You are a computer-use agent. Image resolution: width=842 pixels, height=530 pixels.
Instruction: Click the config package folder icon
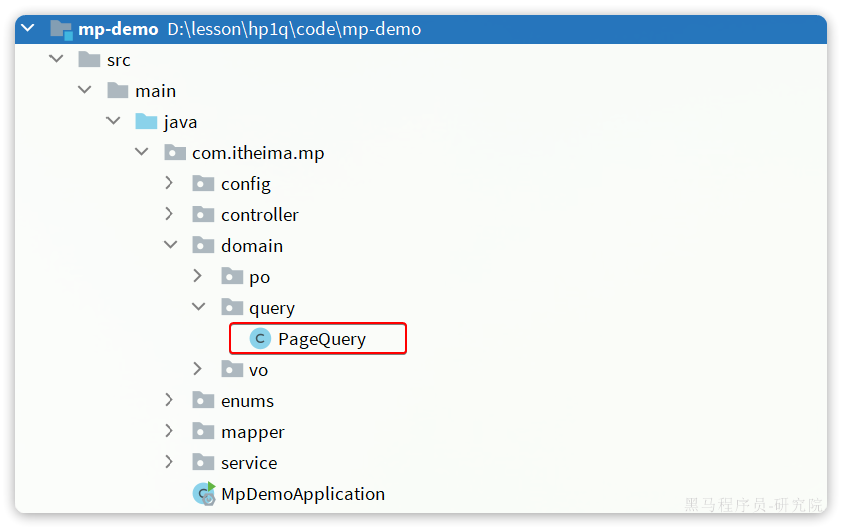(x=204, y=184)
